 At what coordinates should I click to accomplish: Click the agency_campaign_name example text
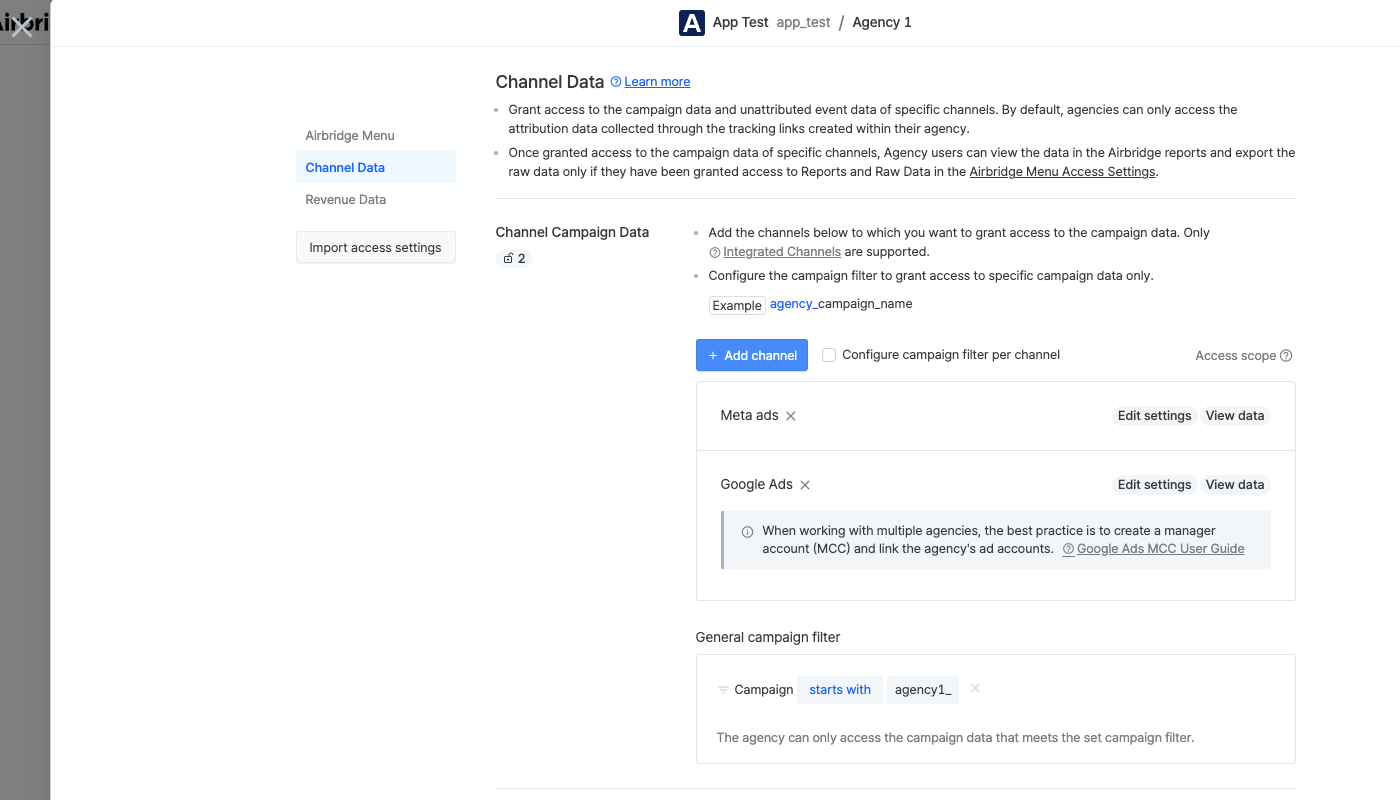[841, 304]
